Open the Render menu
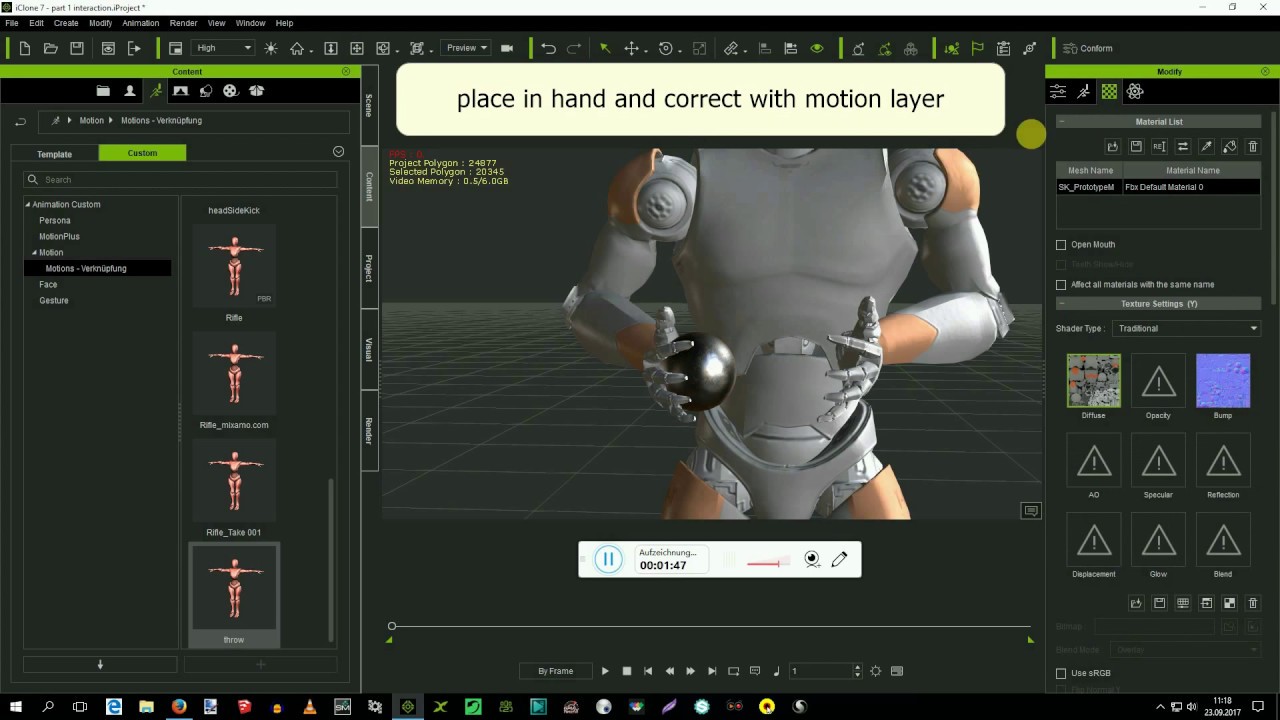 tap(183, 23)
